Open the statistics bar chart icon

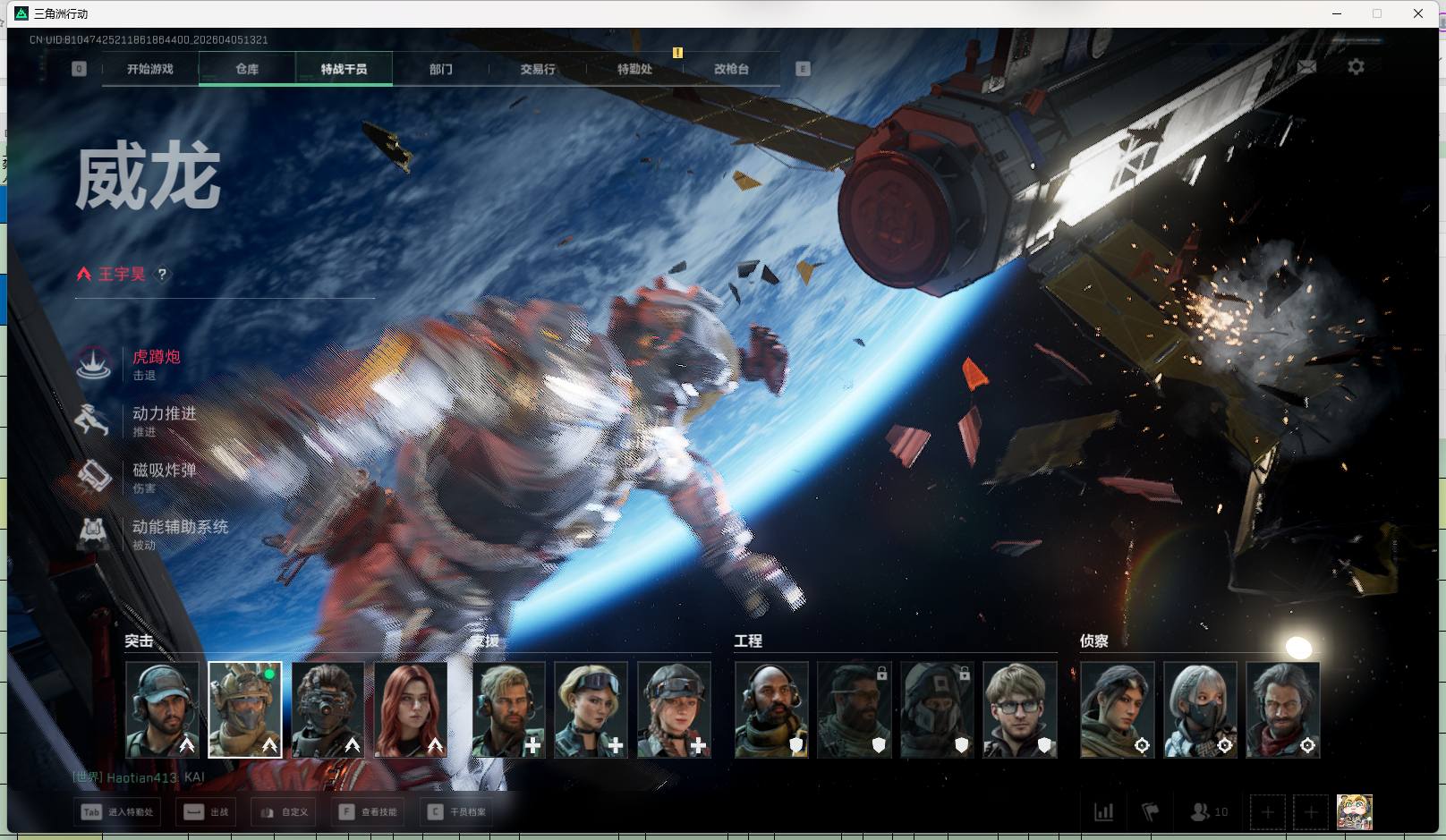point(1104,812)
